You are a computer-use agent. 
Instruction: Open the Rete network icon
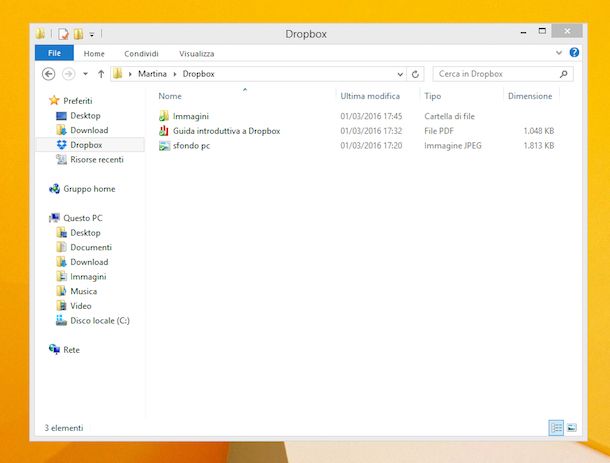pyautogui.click(x=54, y=349)
